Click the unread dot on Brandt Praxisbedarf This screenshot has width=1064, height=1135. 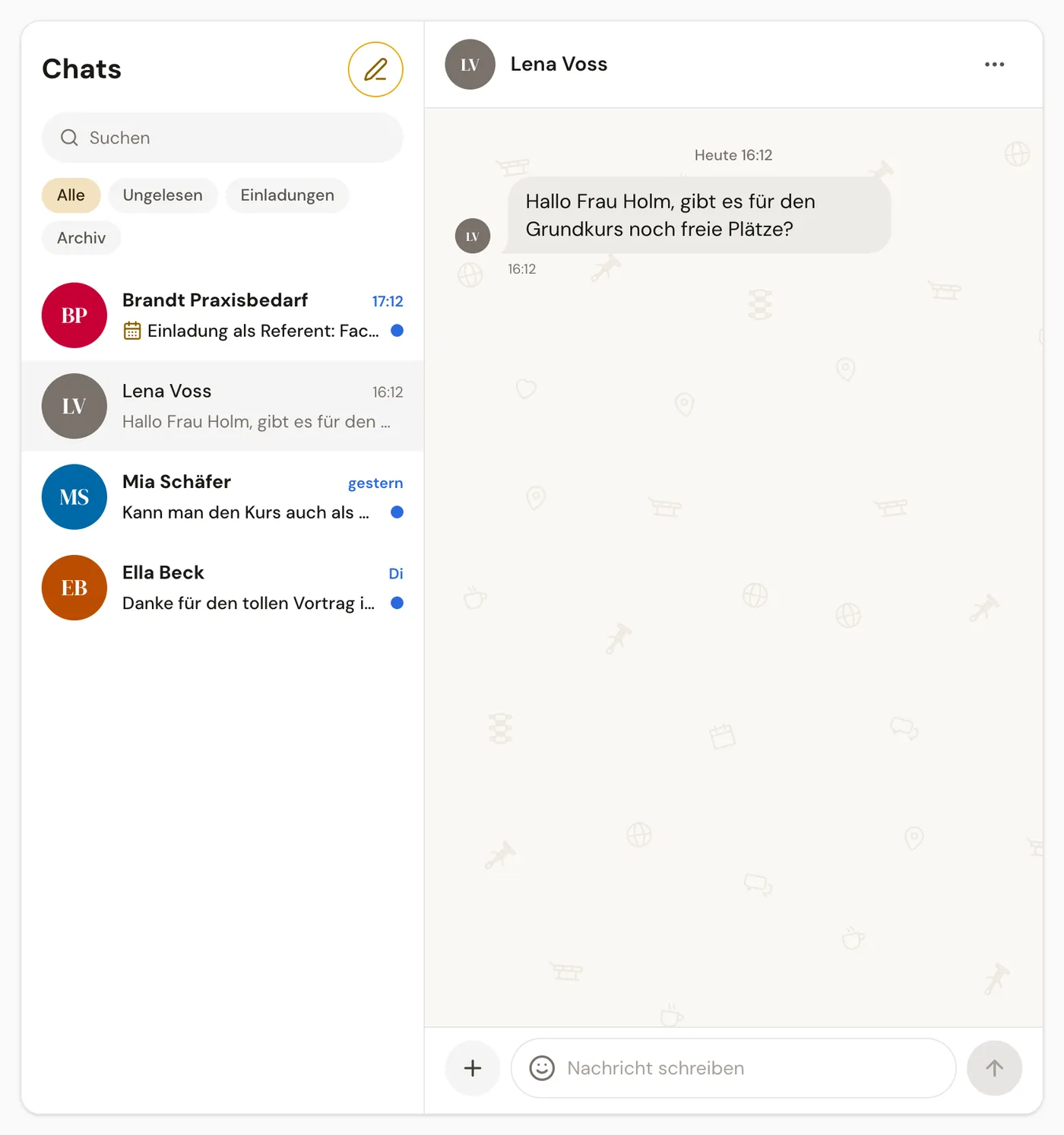397,331
